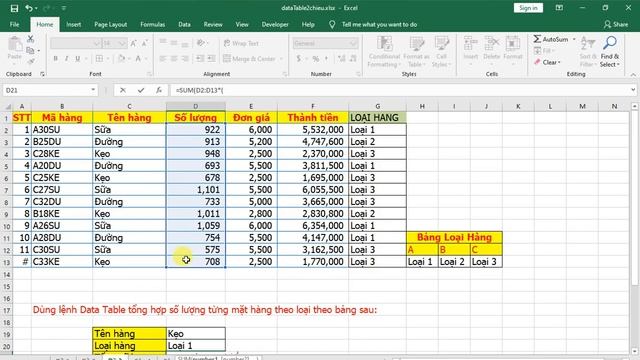Open Format as Table
Screen dimensions: 640x360
(416, 52)
